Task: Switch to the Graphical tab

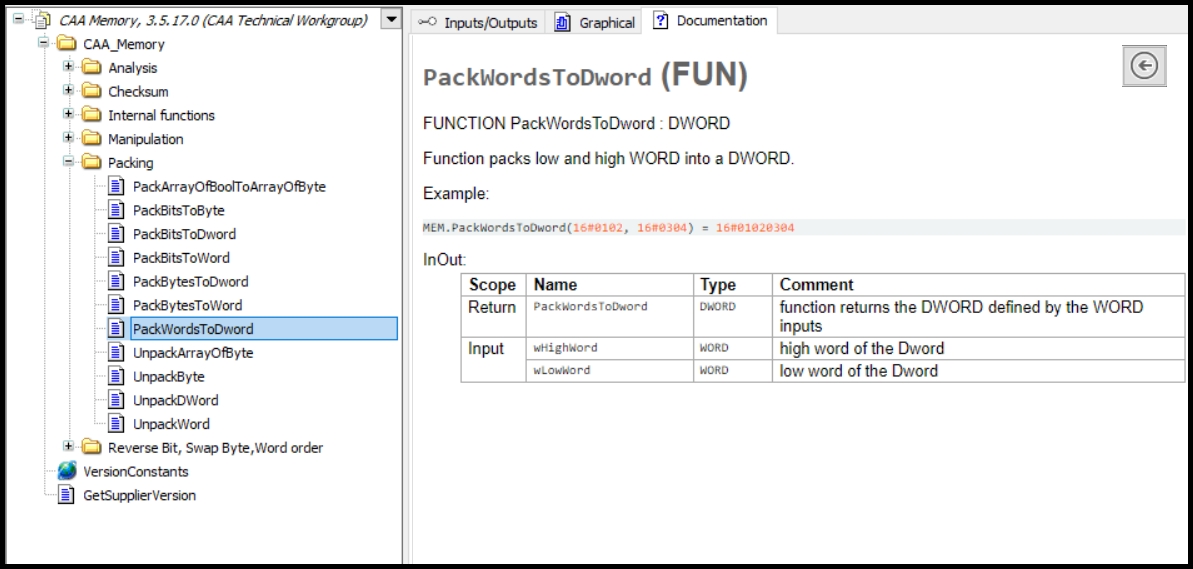Action: 596,22
